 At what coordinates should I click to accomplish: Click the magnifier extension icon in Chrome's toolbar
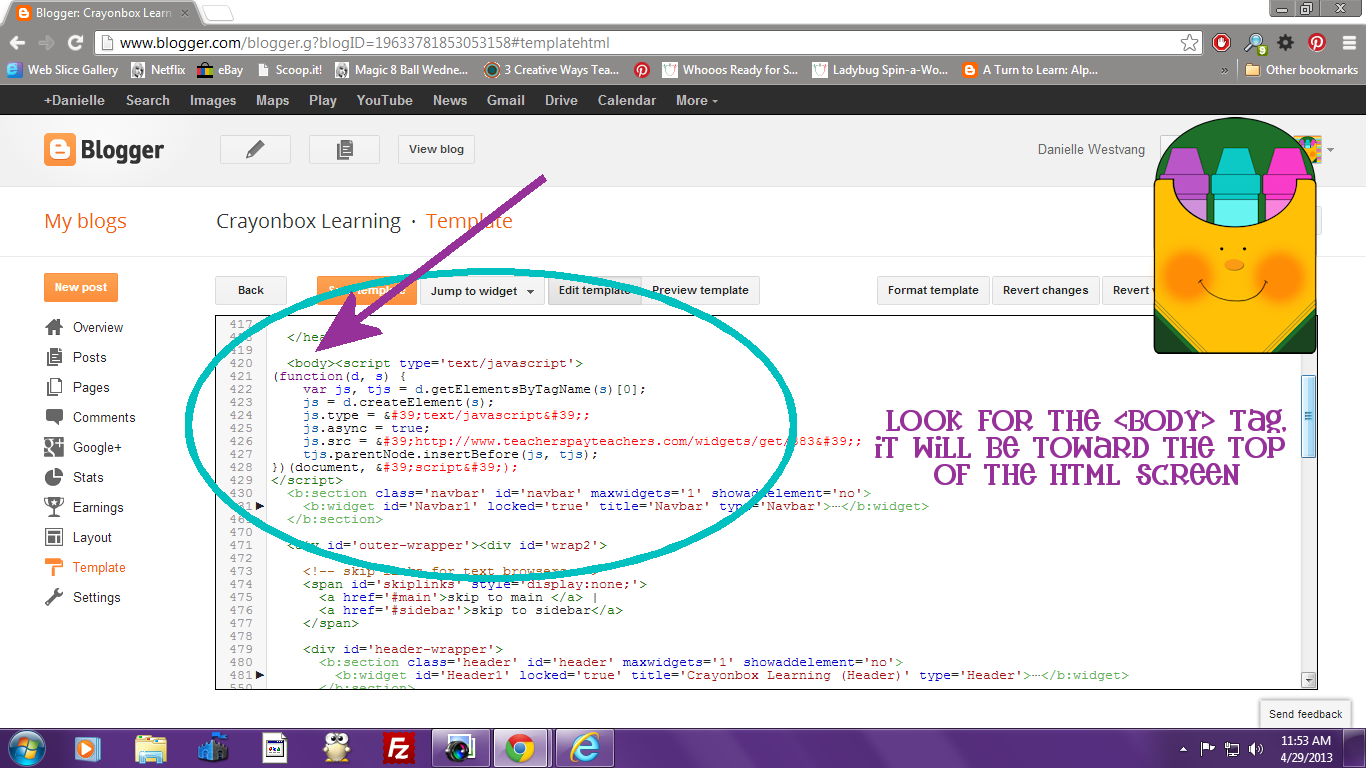tap(1254, 43)
